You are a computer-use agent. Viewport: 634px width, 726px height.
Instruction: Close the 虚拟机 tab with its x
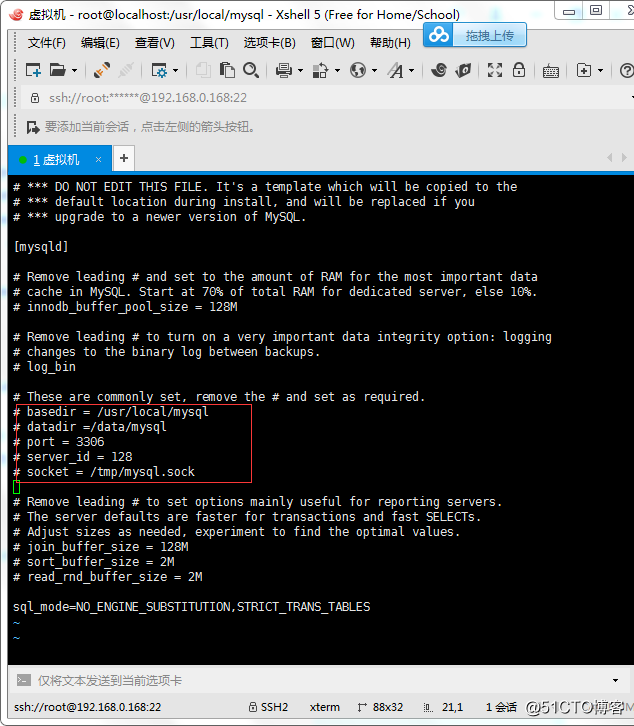click(98, 160)
